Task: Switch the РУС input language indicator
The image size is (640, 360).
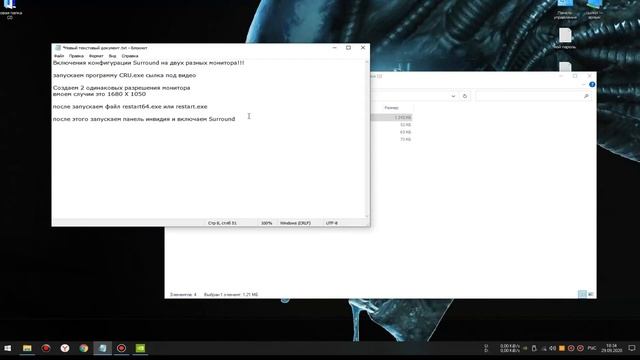Action: [x=591, y=348]
